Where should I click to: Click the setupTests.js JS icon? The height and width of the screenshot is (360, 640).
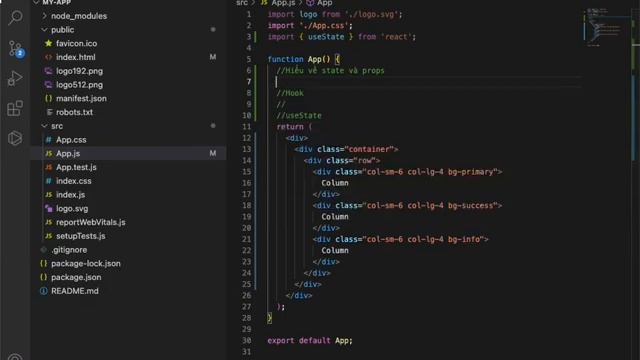[49, 236]
